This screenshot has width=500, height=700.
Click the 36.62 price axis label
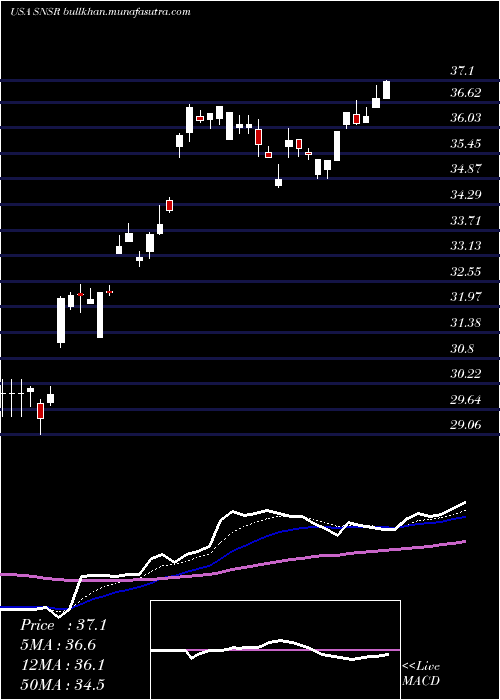tap(466, 93)
